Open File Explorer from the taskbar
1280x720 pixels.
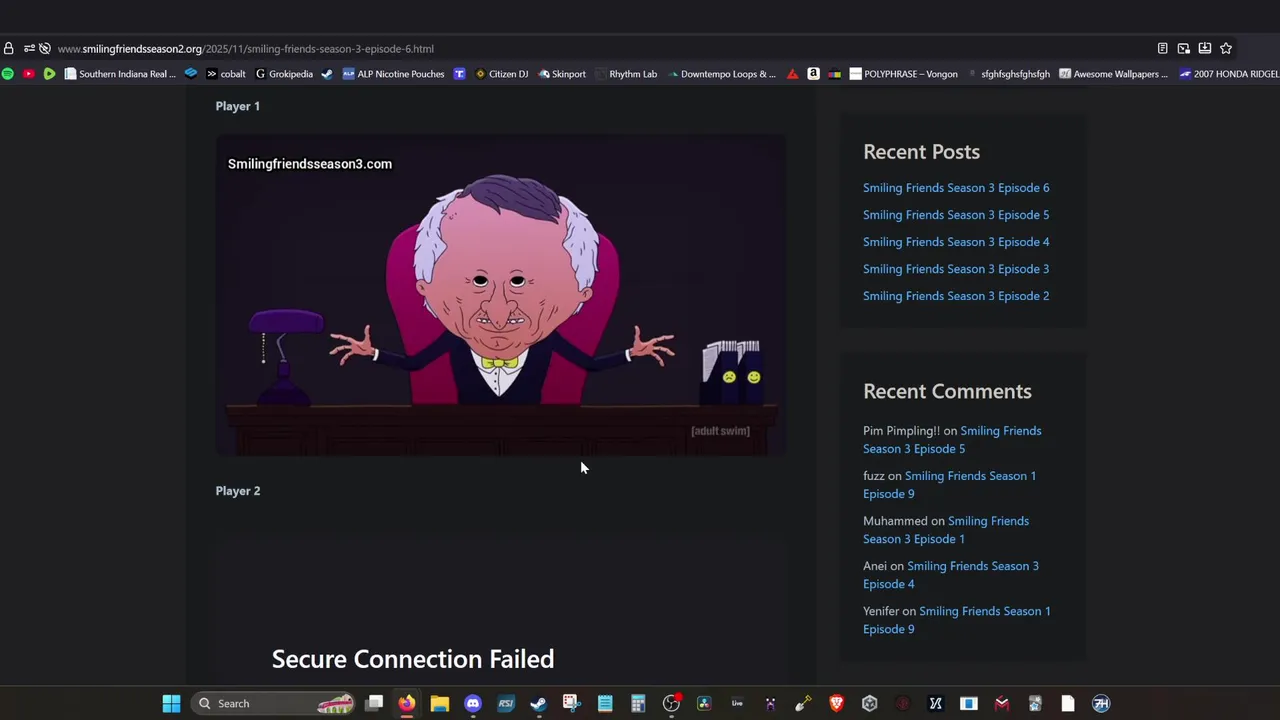[x=440, y=703]
